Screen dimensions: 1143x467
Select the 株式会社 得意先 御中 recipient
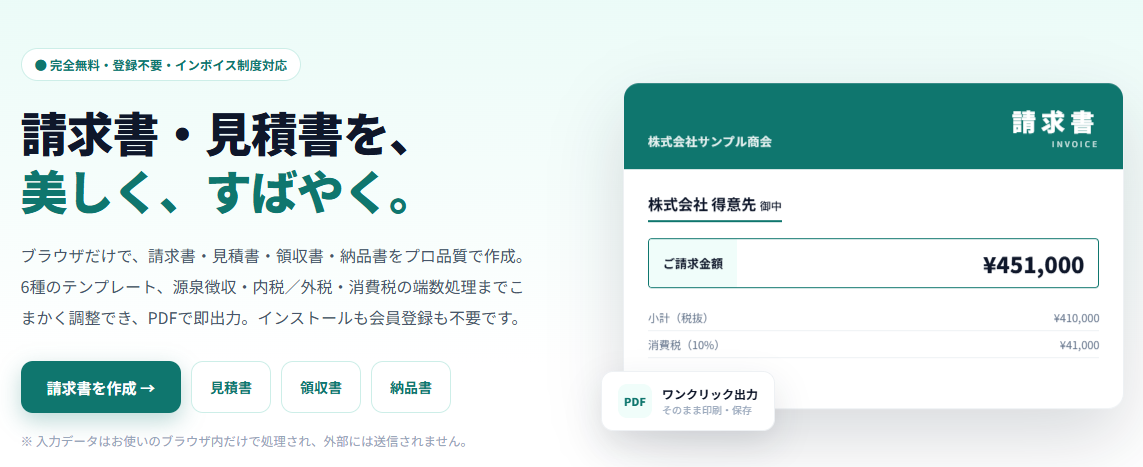point(714,205)
